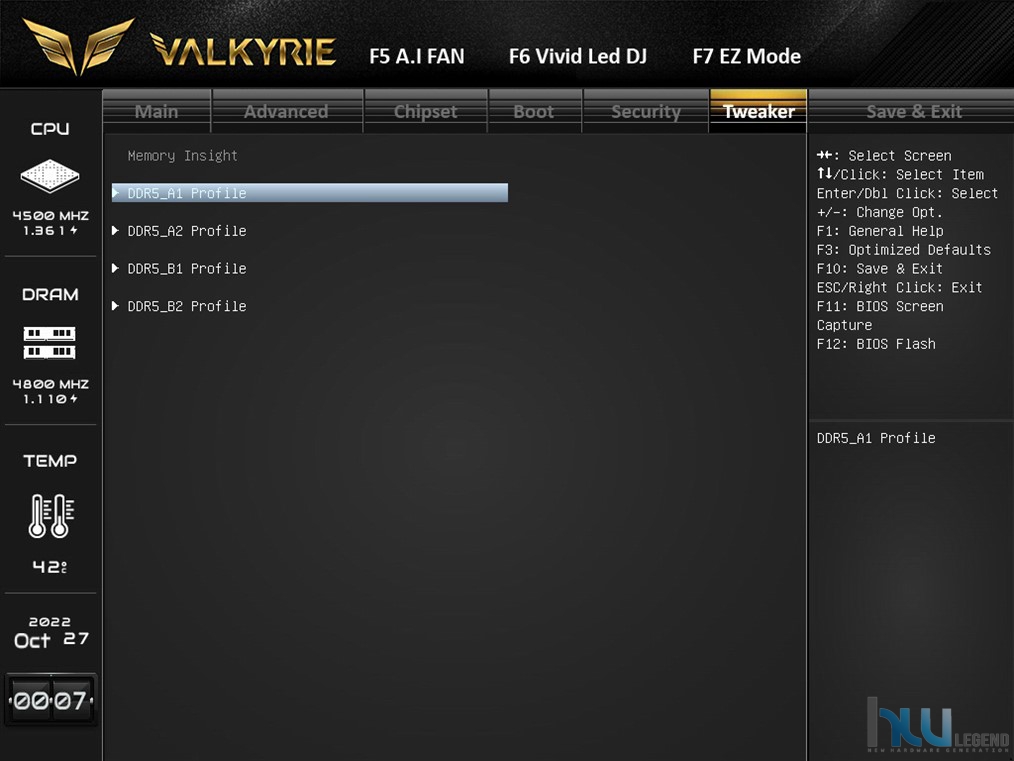Open the Main tab

pos(156,111)
